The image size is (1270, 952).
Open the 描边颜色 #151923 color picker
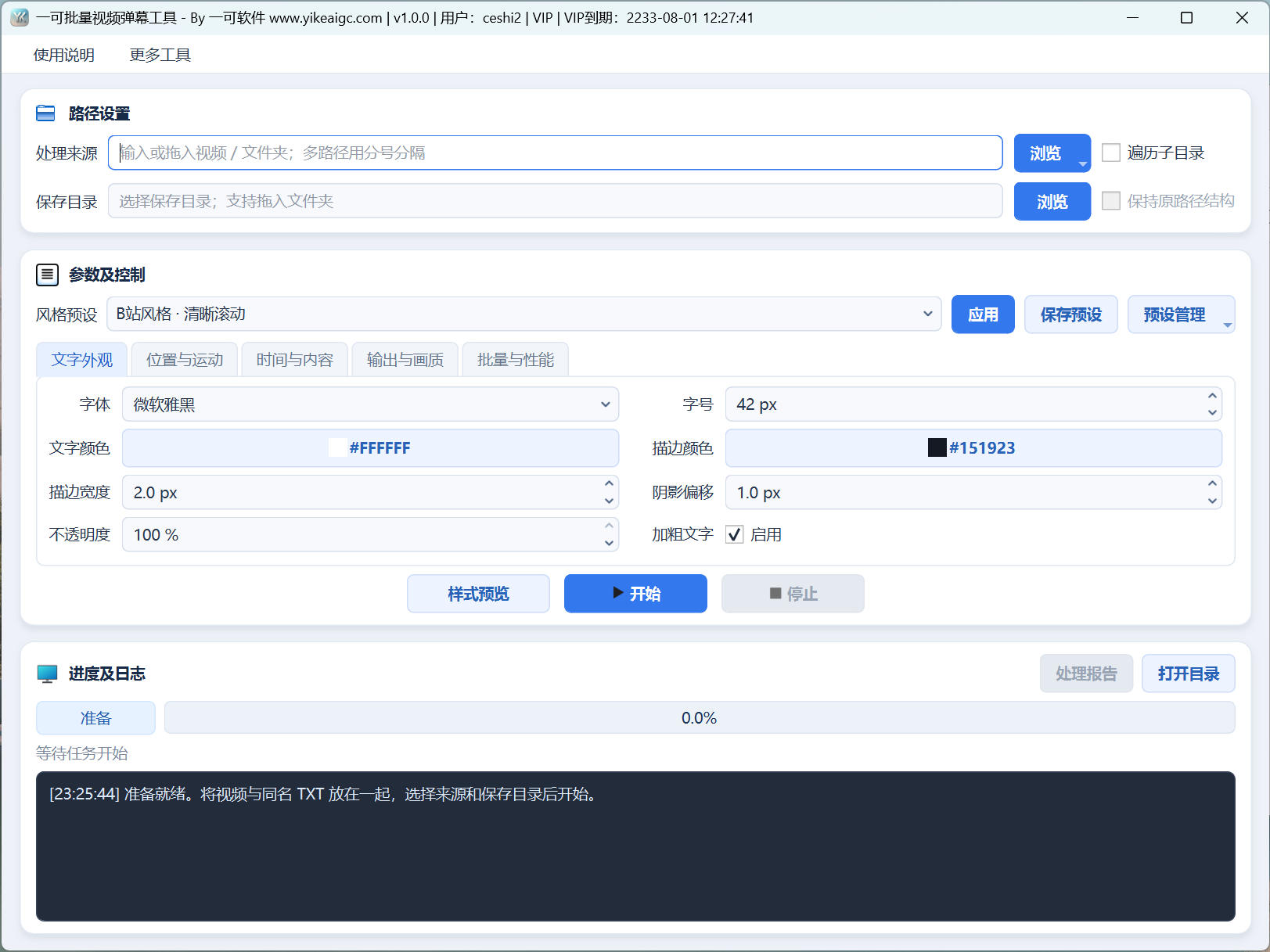(x=973, y=448)
